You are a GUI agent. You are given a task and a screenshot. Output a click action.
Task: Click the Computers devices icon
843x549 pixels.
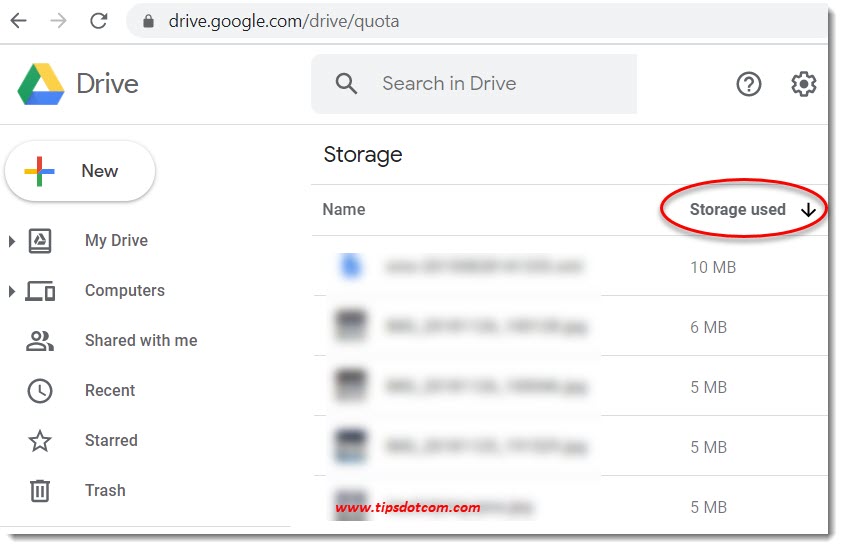click(40, 291)
